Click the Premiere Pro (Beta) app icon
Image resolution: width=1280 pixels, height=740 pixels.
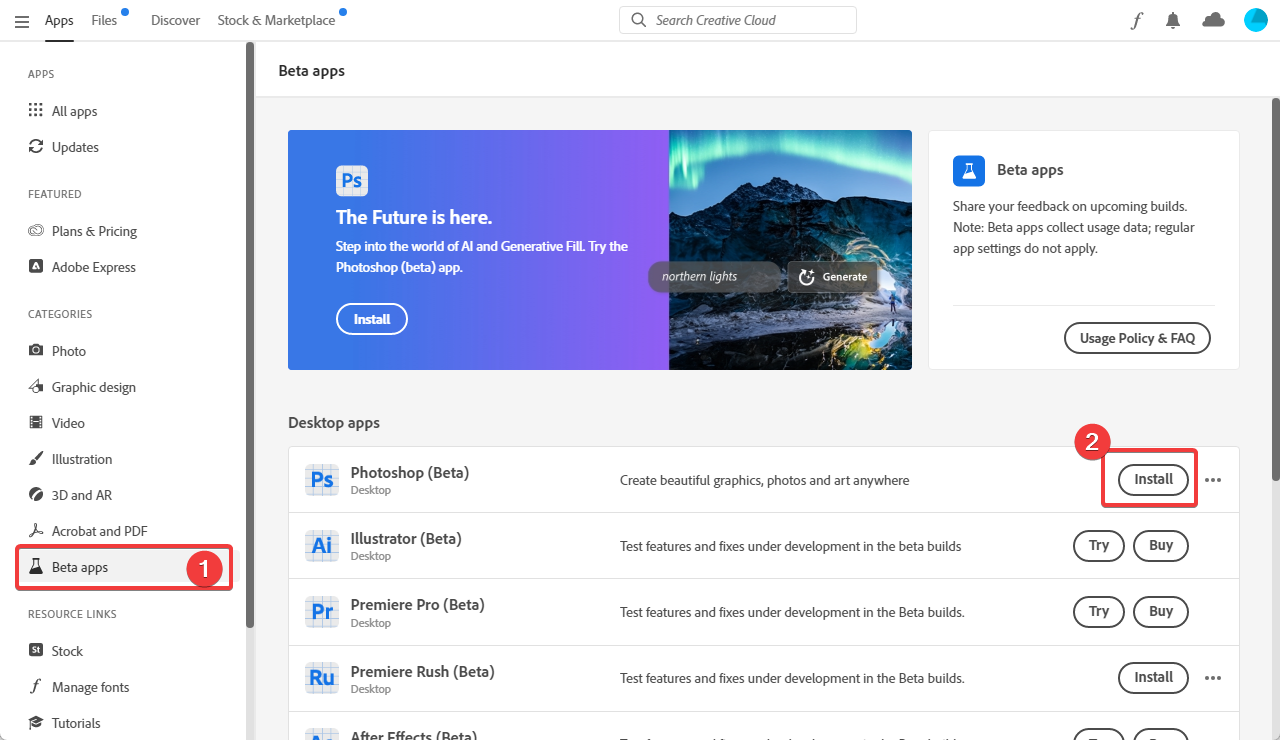[x=322, y=612]
